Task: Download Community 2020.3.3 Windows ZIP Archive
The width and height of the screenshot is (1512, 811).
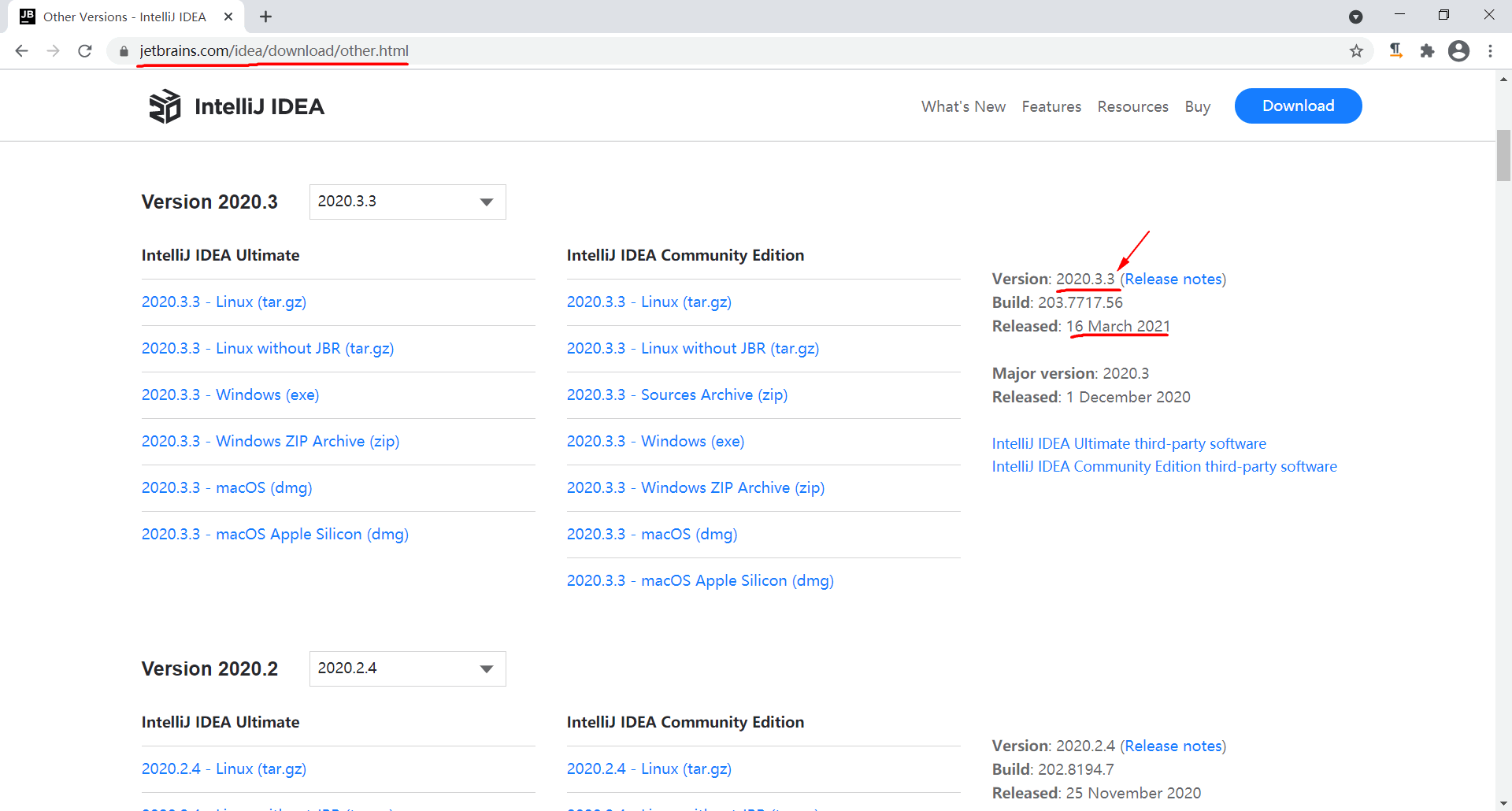Action: pyautogui.click(x=696, y=487)
